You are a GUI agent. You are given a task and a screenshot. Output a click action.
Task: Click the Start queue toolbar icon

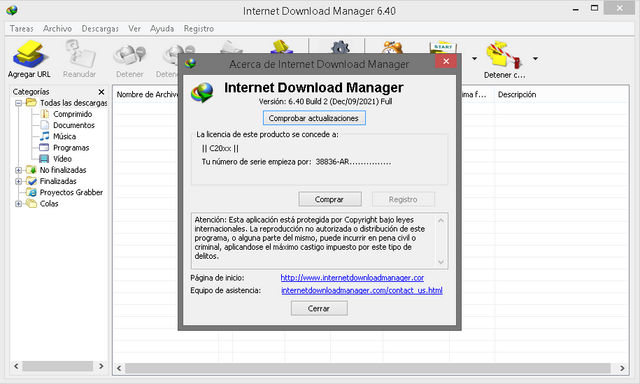click(x=443, y=47)
